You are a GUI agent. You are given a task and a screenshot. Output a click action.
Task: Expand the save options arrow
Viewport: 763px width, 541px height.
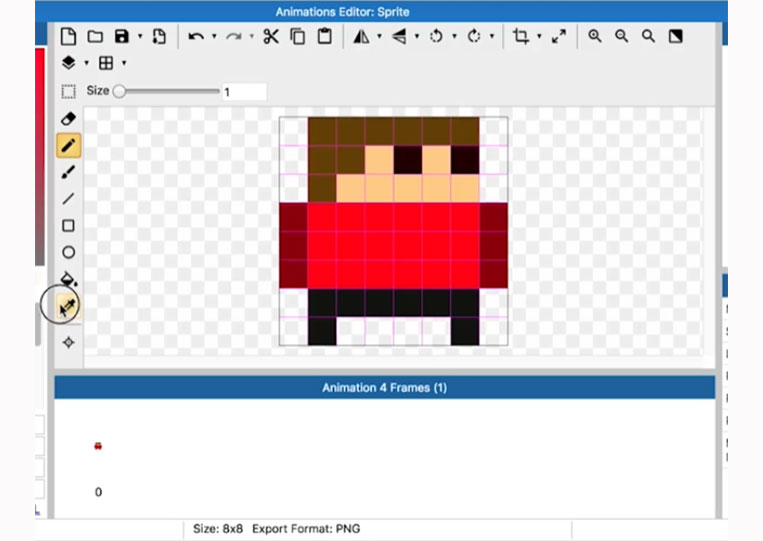(x=140, y=36)
